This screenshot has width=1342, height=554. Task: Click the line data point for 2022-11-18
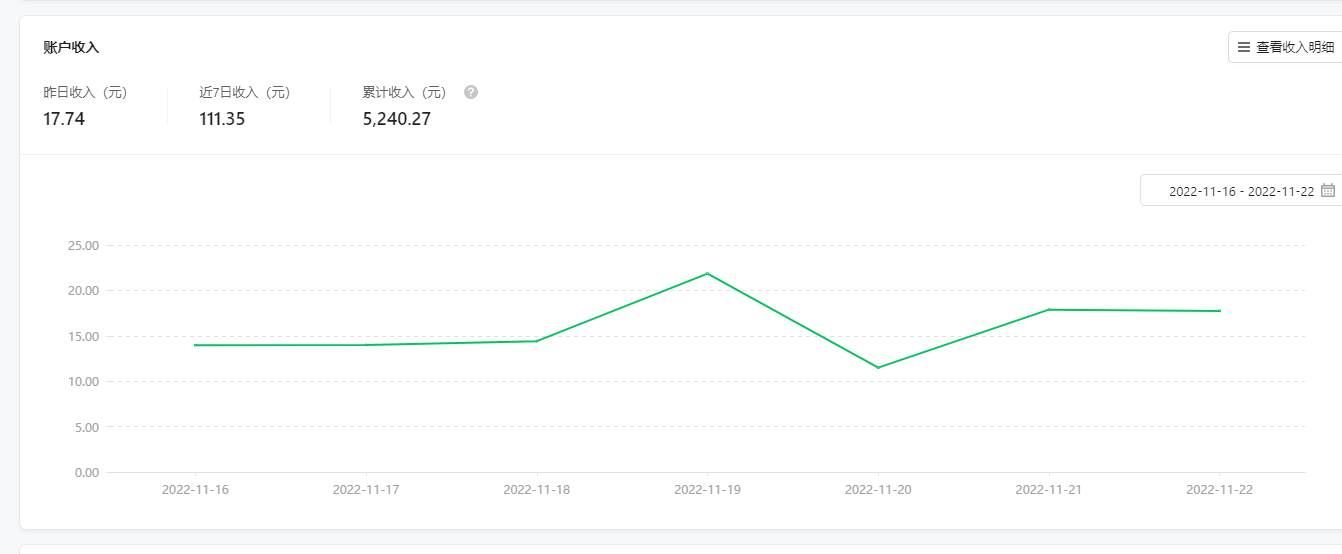(x=537, y=341)
